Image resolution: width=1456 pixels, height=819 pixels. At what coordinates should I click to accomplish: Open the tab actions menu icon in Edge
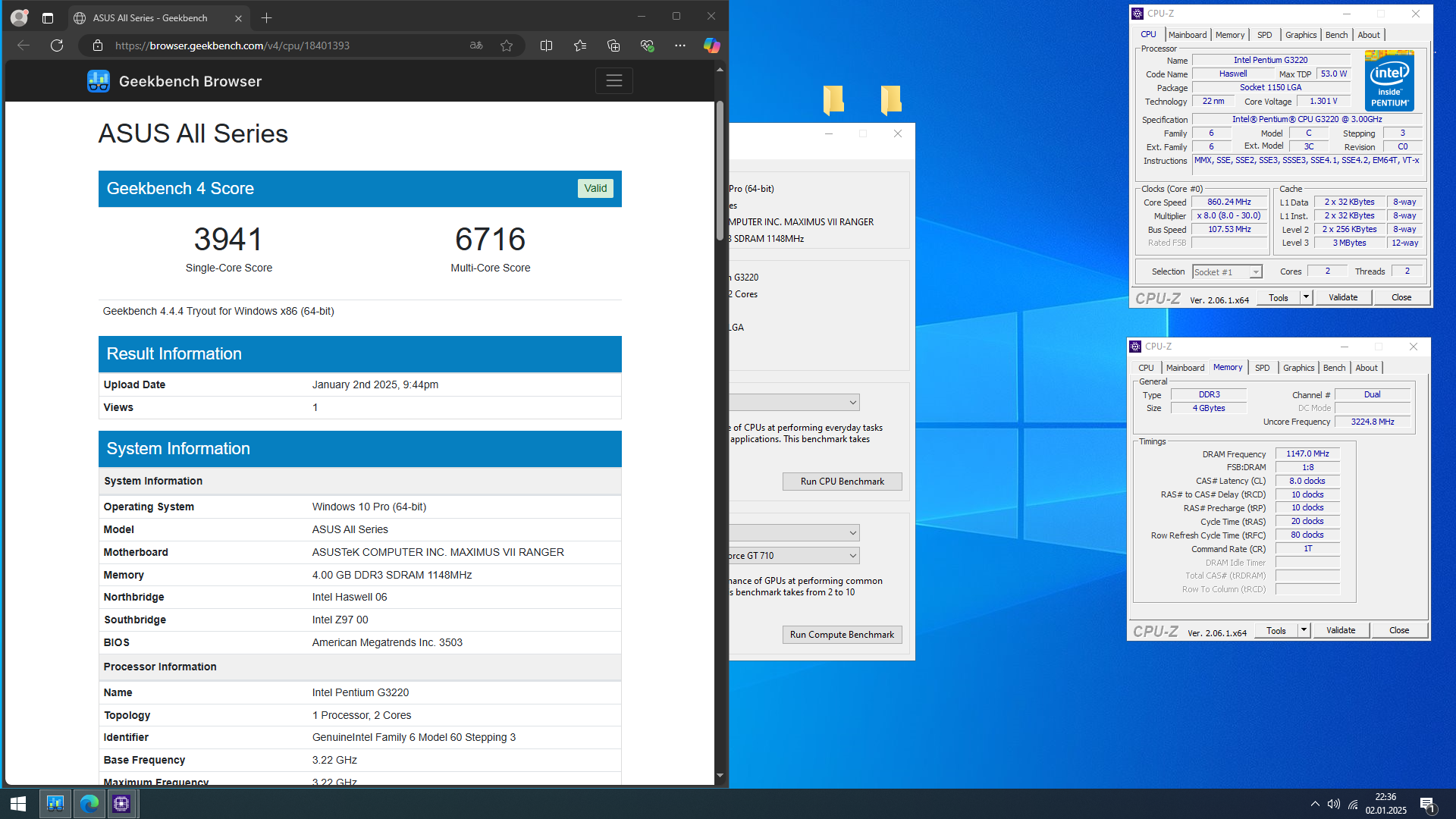pyautogui.click(x=48, y=18)
